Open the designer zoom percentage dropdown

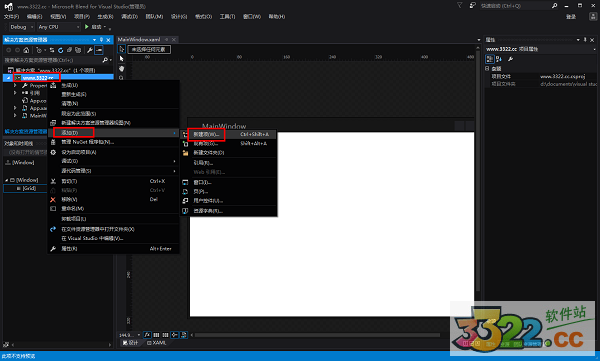pos(139,335)
